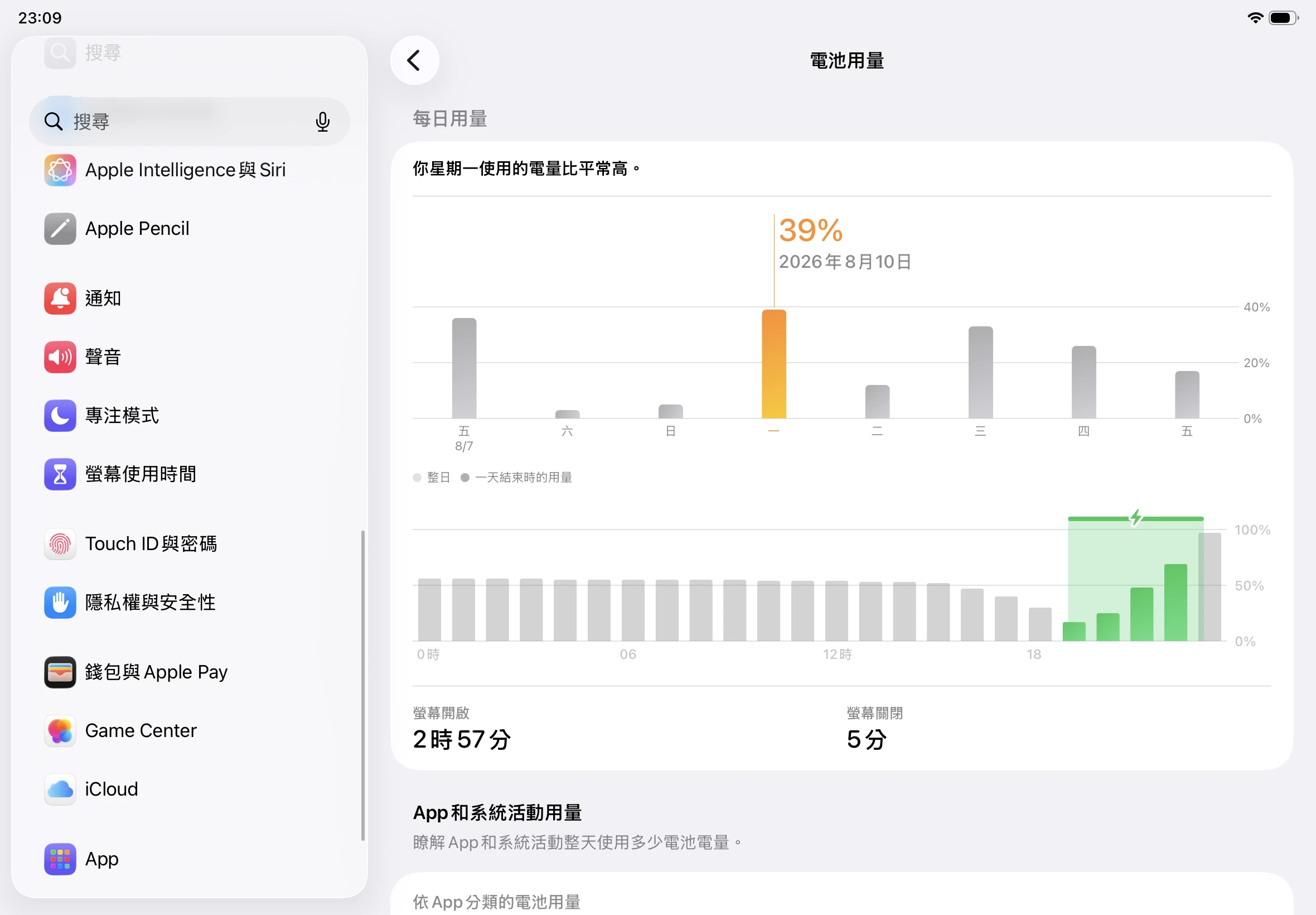
Task: Open iCloud settings row
Action: click(189, 789)
